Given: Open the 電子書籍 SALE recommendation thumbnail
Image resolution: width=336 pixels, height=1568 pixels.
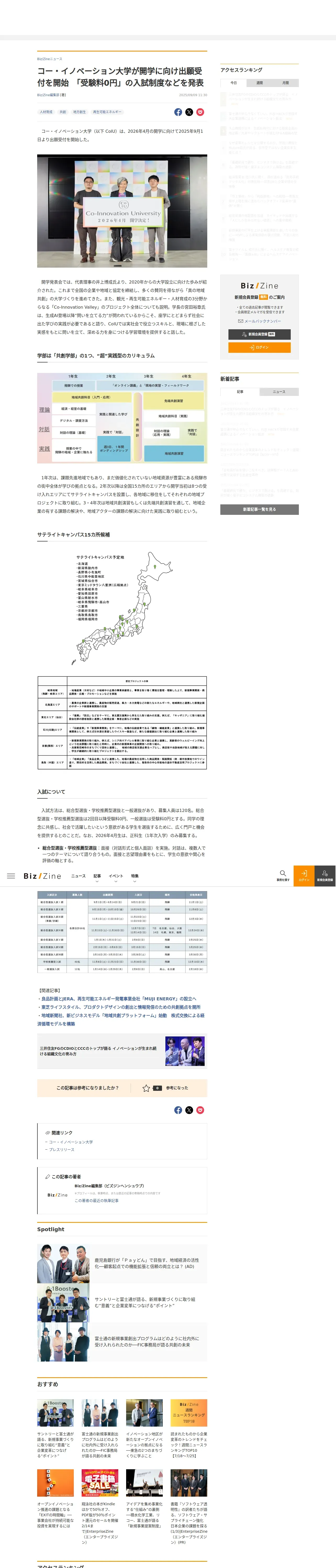Looking at the screenshot, I should tap(100, 1483).
